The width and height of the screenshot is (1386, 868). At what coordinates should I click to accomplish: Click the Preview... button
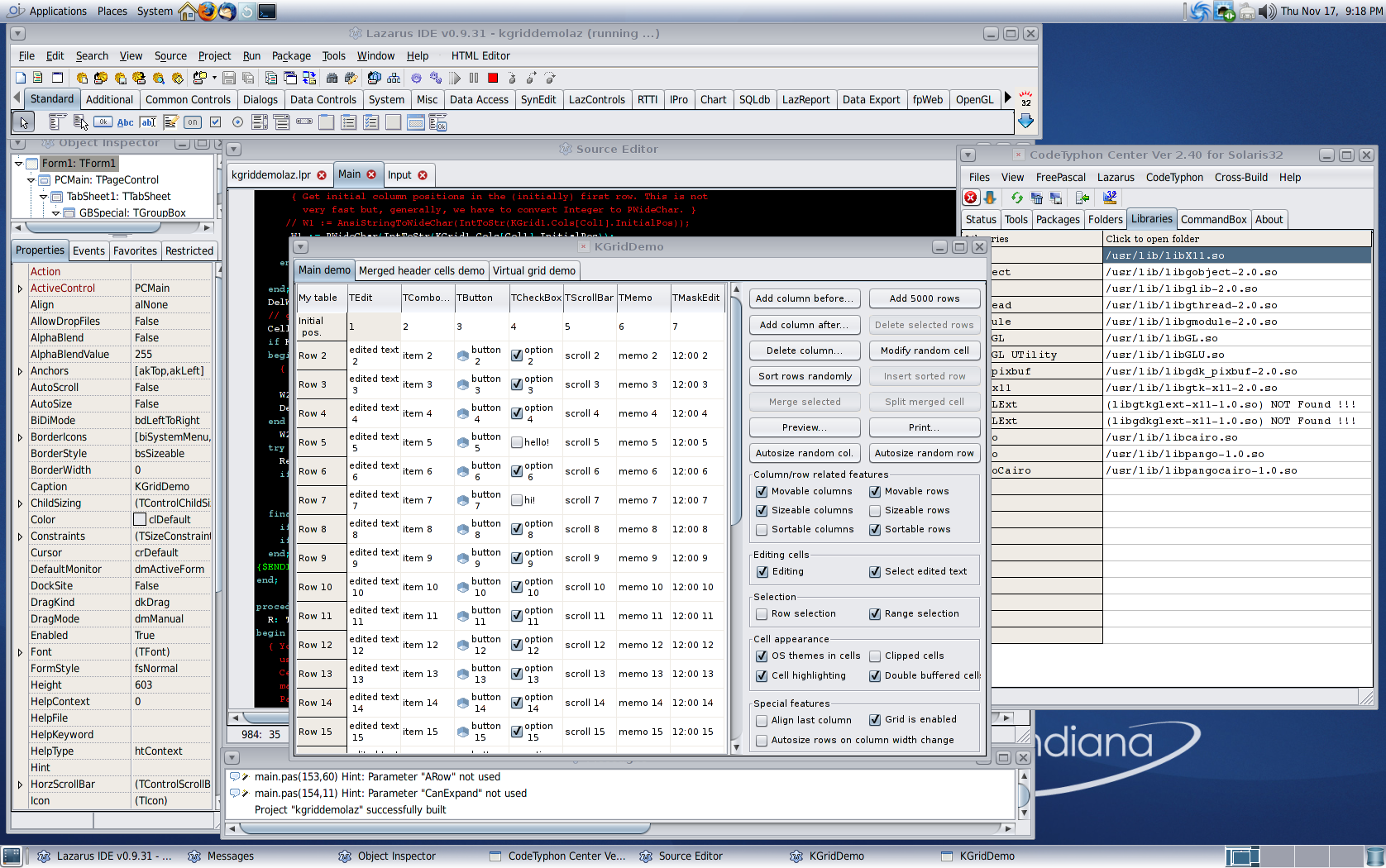[x=805, y=427]
